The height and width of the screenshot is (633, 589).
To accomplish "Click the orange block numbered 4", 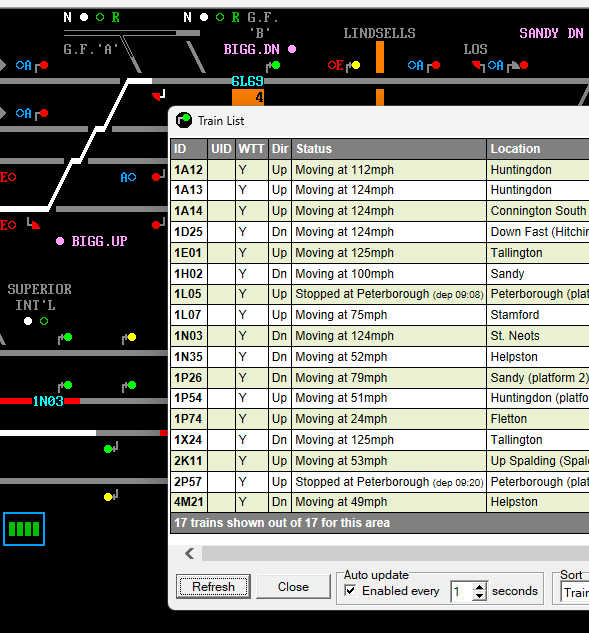I will pos(248,97).
